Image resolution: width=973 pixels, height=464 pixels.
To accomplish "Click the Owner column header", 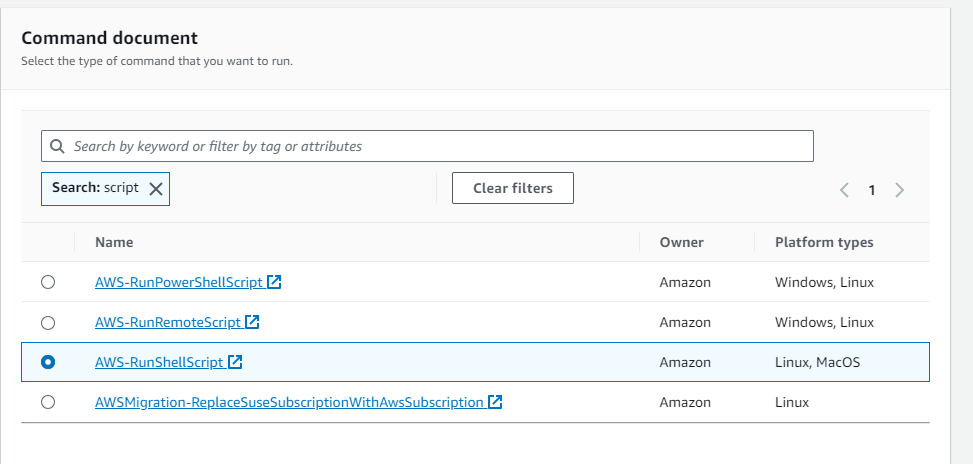I will point(681,242).
